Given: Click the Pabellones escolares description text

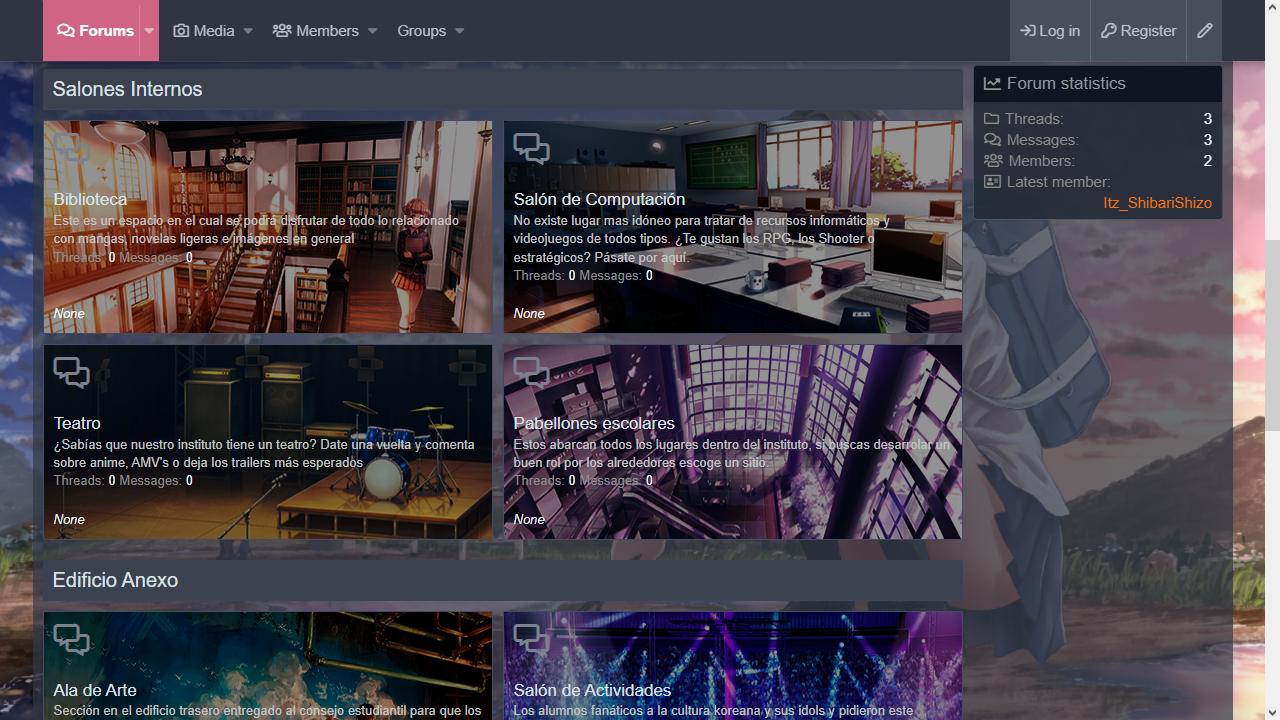Looking at the screenshot, I should pyautogui.click(x=732, y=453).
